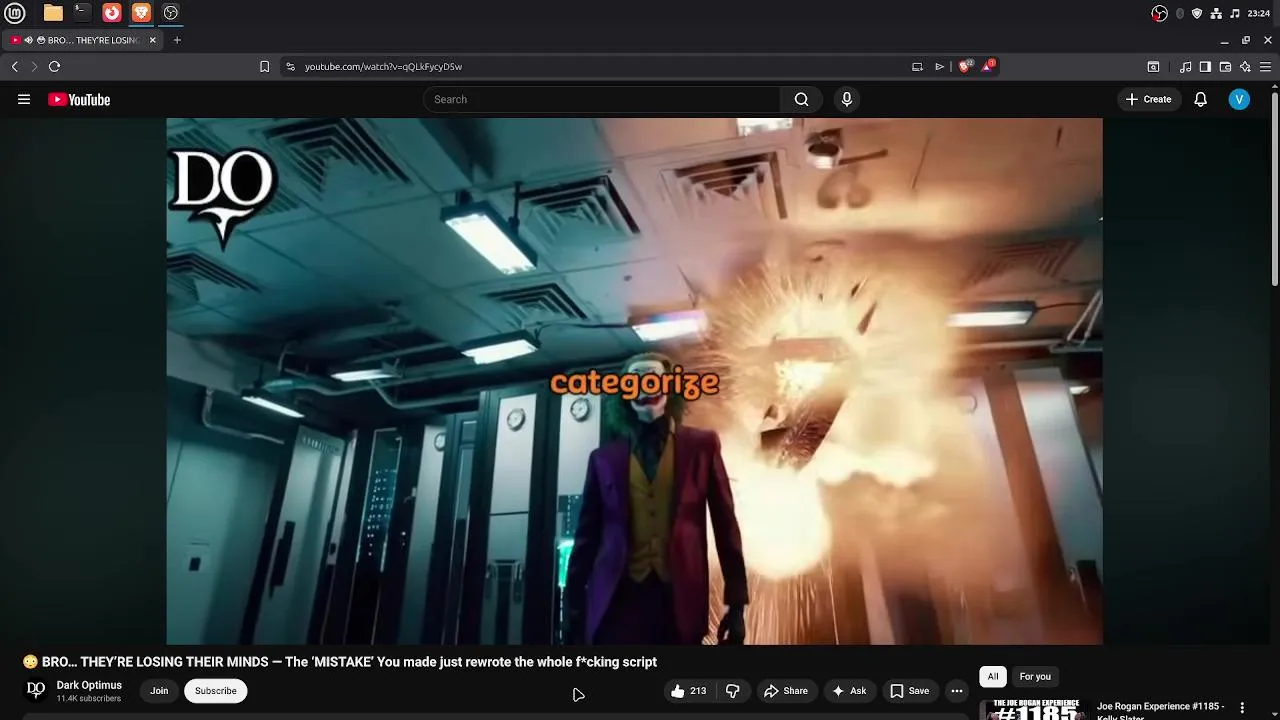The image size is (1280, 720).
Task: Dislike this video
Action: click(733, 691)
